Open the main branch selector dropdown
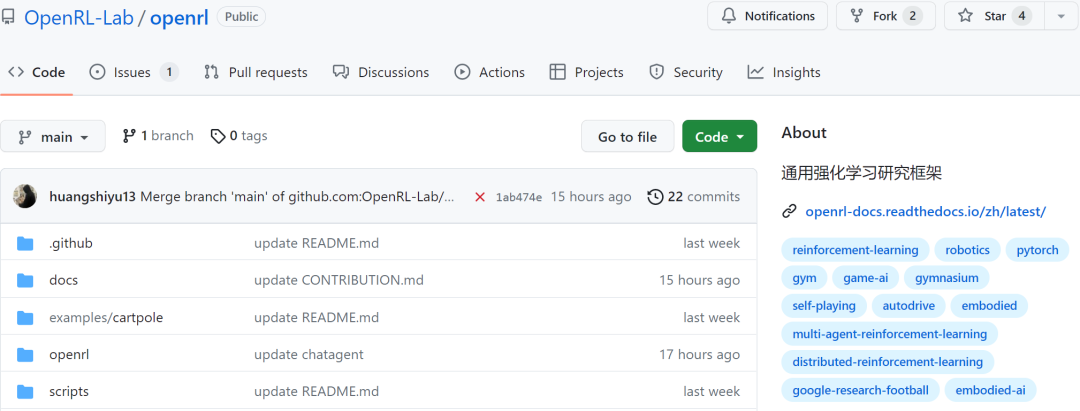 coord(53,137)
